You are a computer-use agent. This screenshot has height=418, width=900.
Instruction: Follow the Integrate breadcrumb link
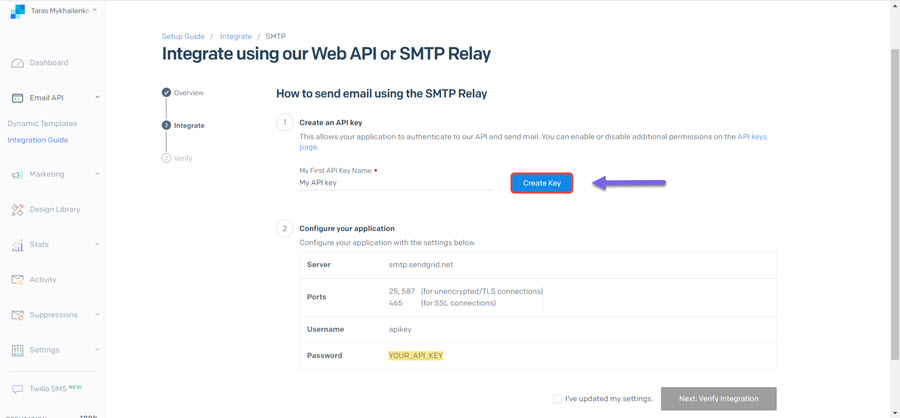coord(236,36)
